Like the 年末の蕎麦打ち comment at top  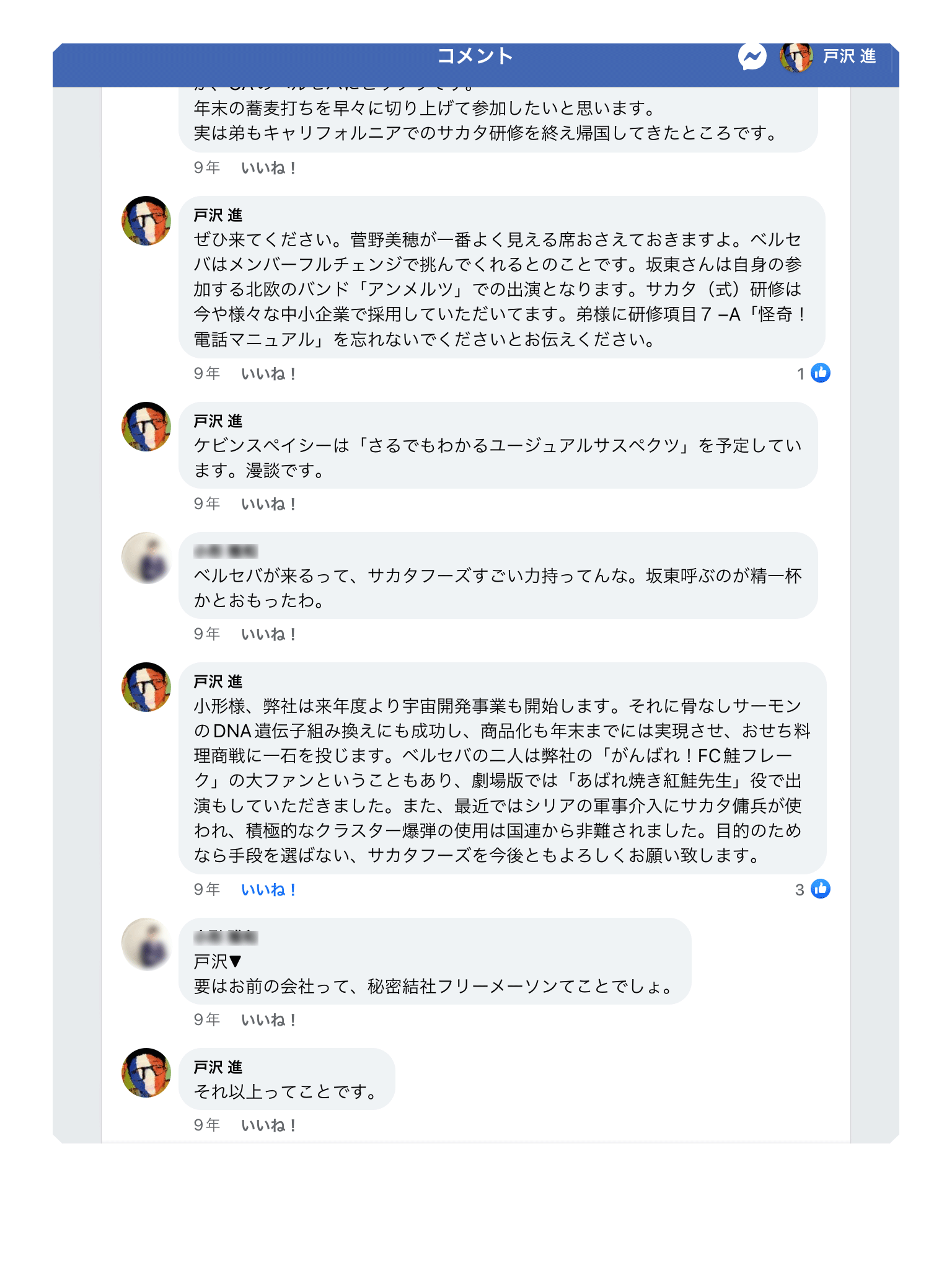coord(268,168)
